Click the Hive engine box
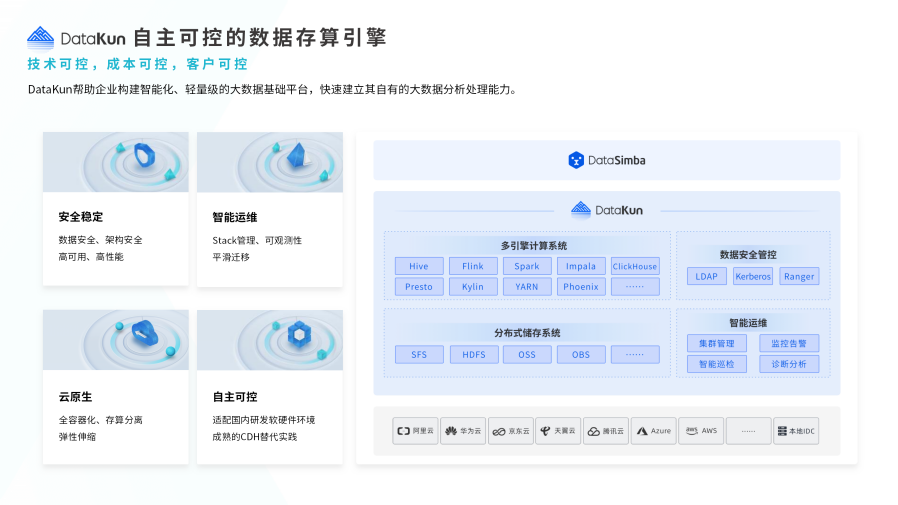This screenshot has width=898, height=505. (x=419, y=266)
